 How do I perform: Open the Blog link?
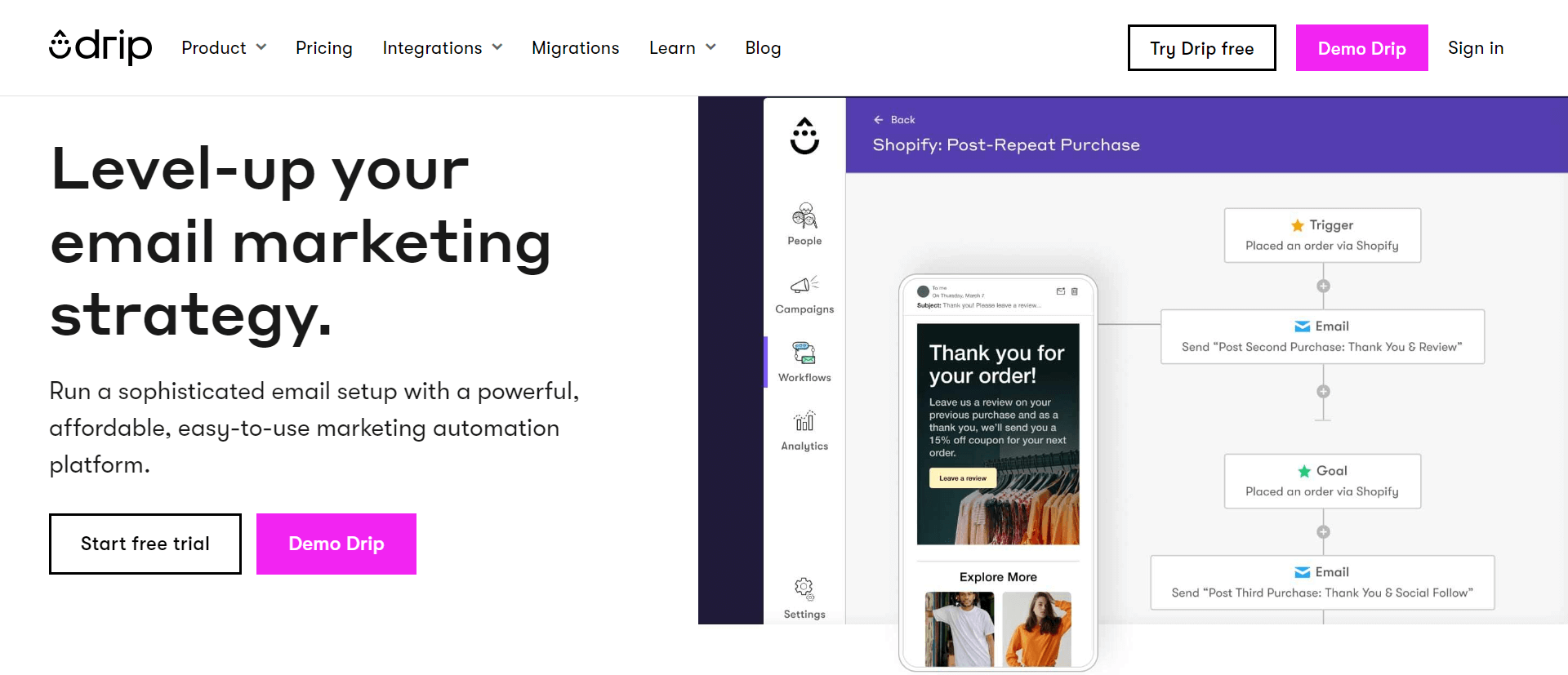pyautogui.click(x=763, y=48)
